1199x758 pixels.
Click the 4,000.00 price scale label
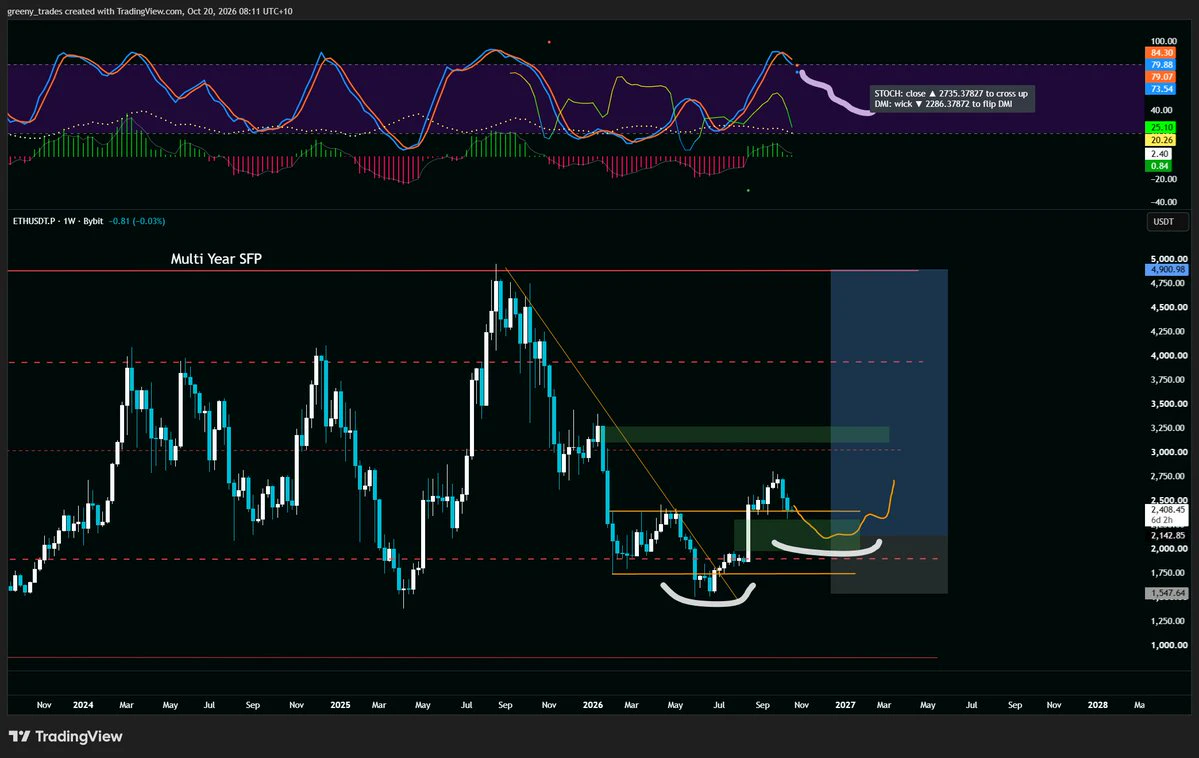[1169, 356]
